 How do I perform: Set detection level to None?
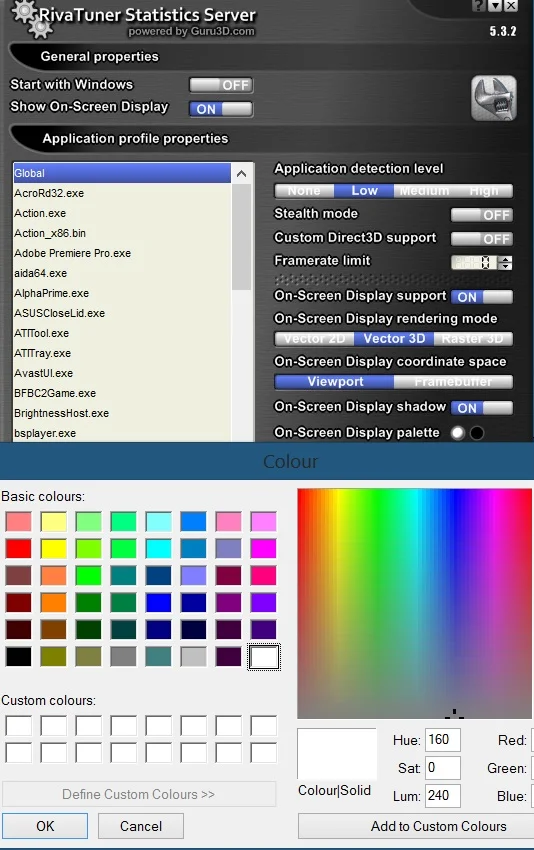(304, 191)
